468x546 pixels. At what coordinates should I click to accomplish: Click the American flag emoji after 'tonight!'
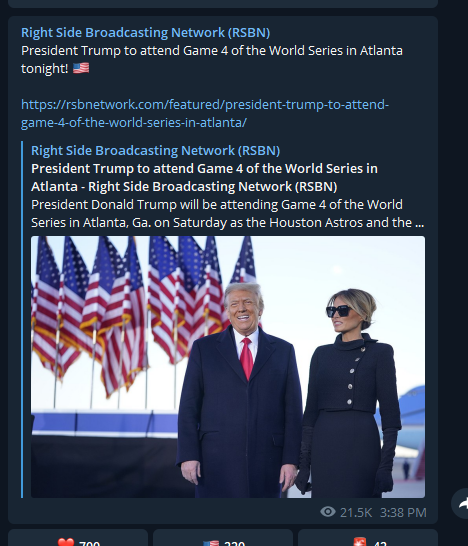[81, 68]
